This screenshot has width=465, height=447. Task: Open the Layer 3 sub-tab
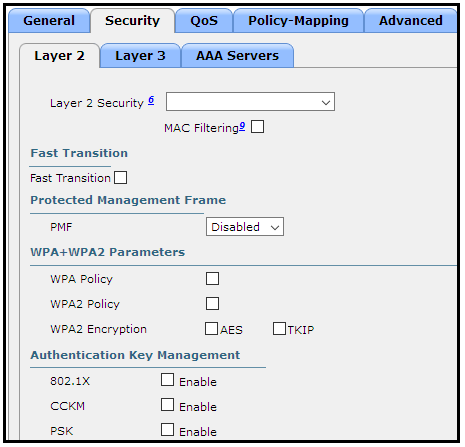coord(140,56)
